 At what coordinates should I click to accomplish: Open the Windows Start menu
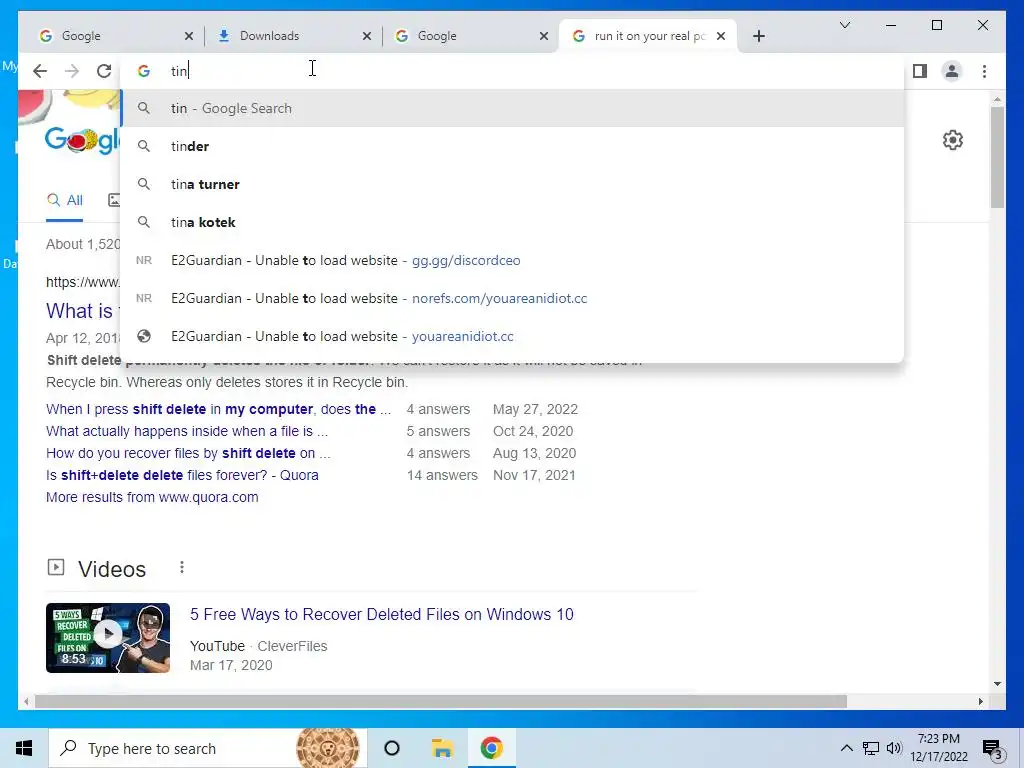[x=24, y=748]
